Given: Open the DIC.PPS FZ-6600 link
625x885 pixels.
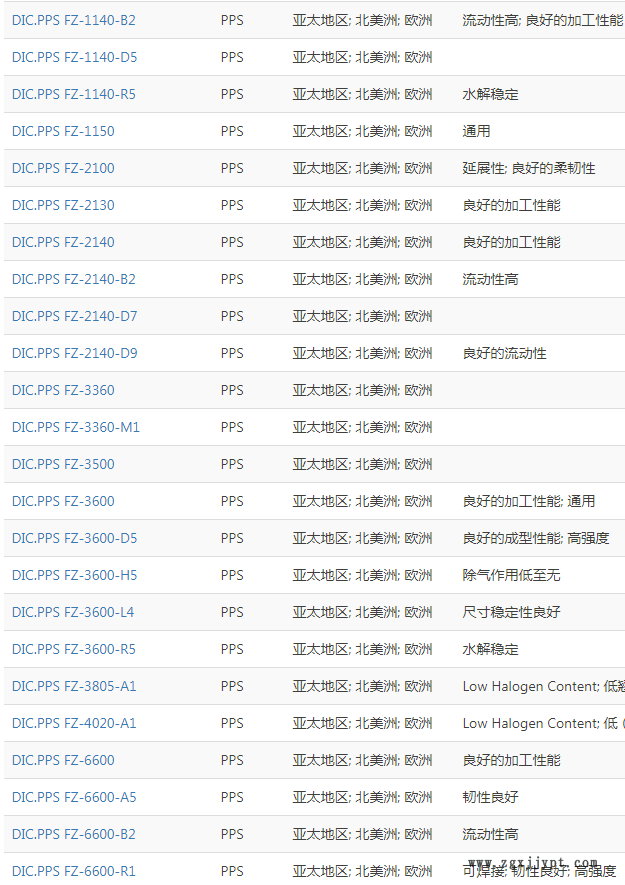Looking at the screenshot, I should (63, 760).
